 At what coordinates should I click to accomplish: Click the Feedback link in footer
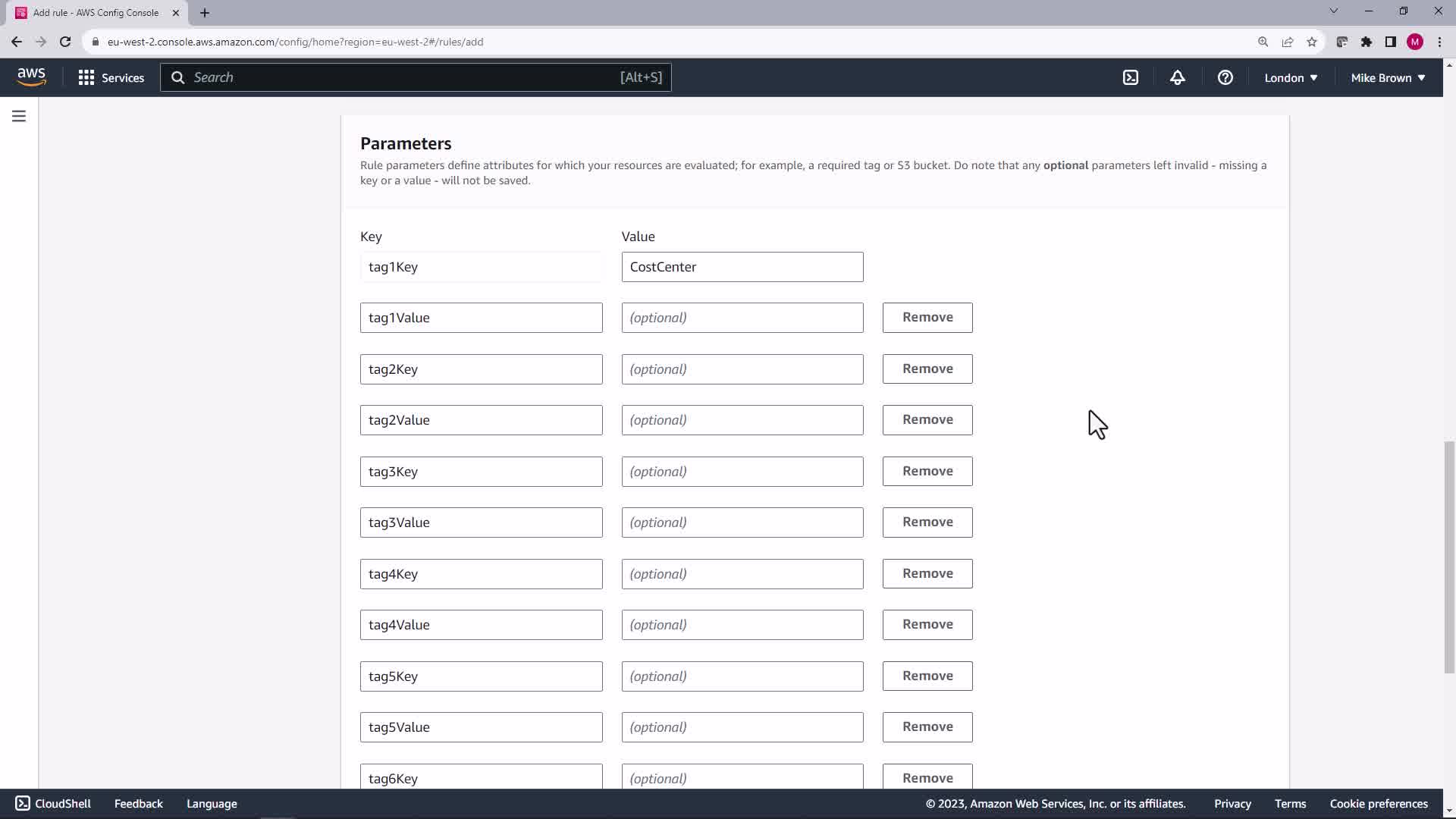pyautogui.click(x=138, y=803)
